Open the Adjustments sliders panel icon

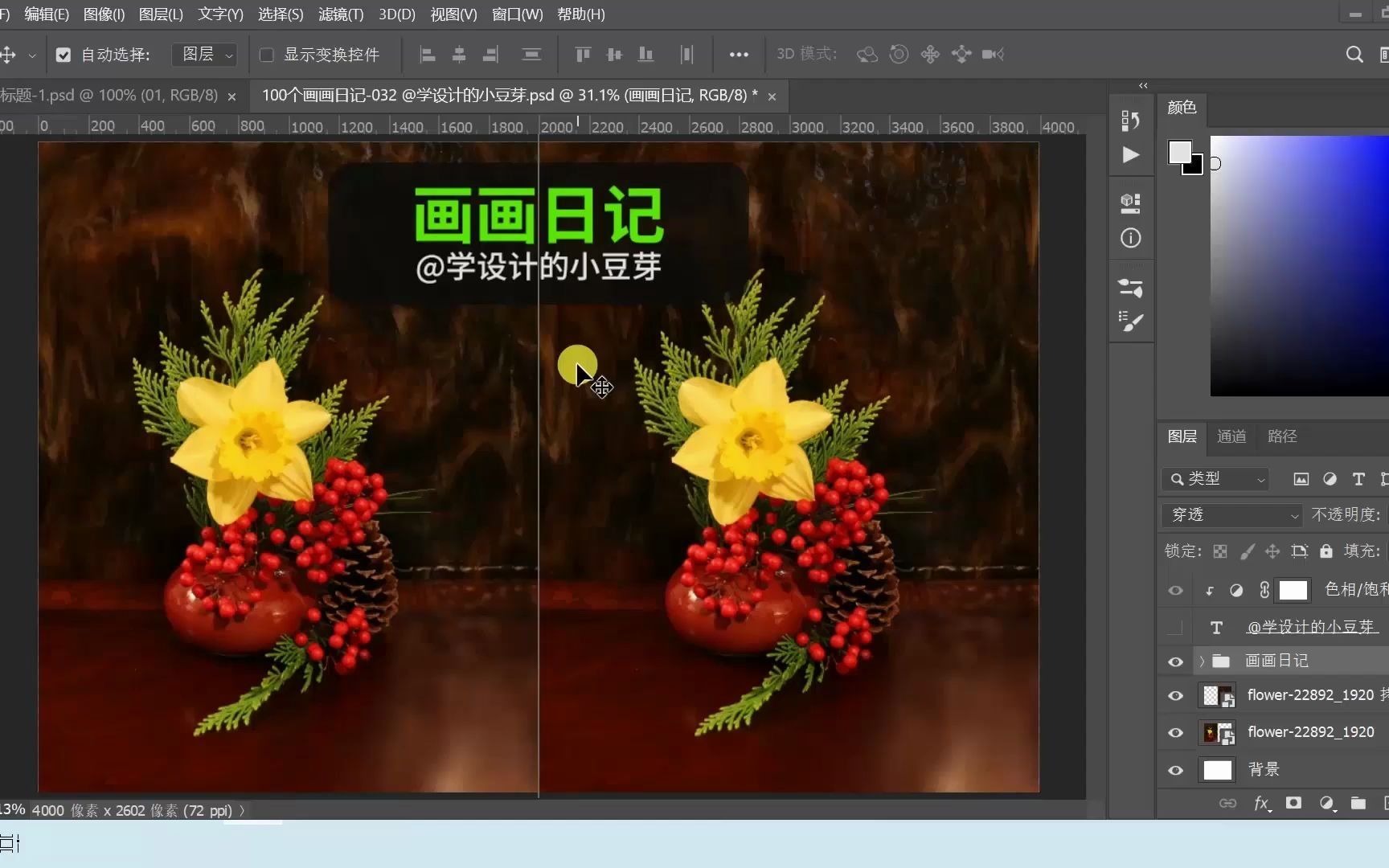(1131, 287)
